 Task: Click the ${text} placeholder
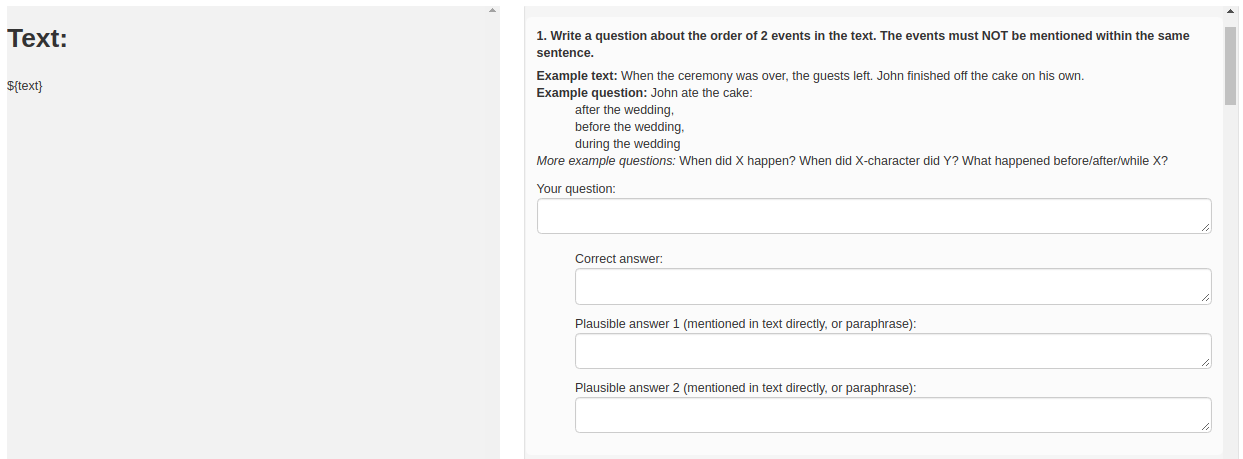coord(25,86)
